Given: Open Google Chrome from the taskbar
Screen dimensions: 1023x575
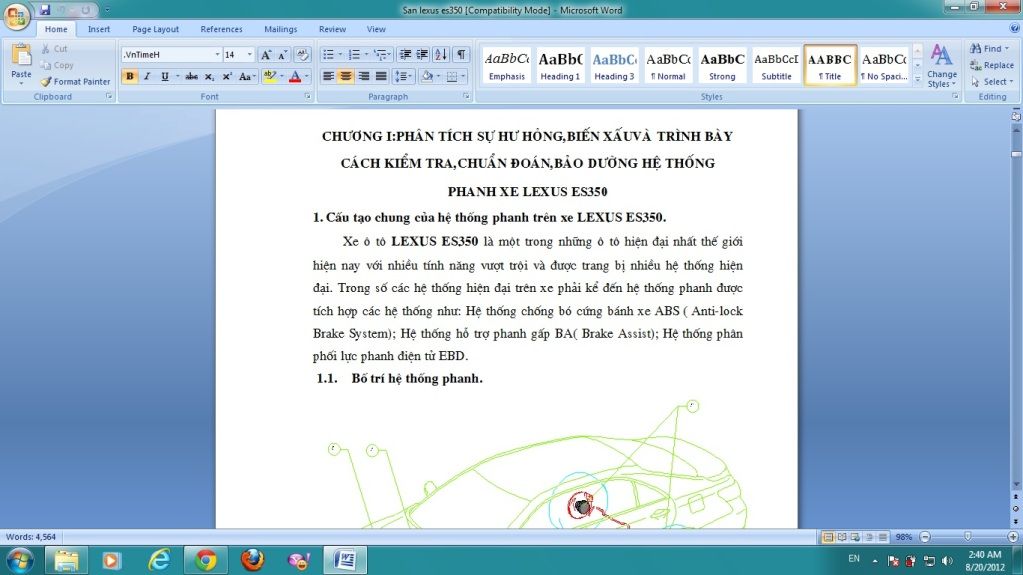Looking at the screenshot, I should 206,560.
